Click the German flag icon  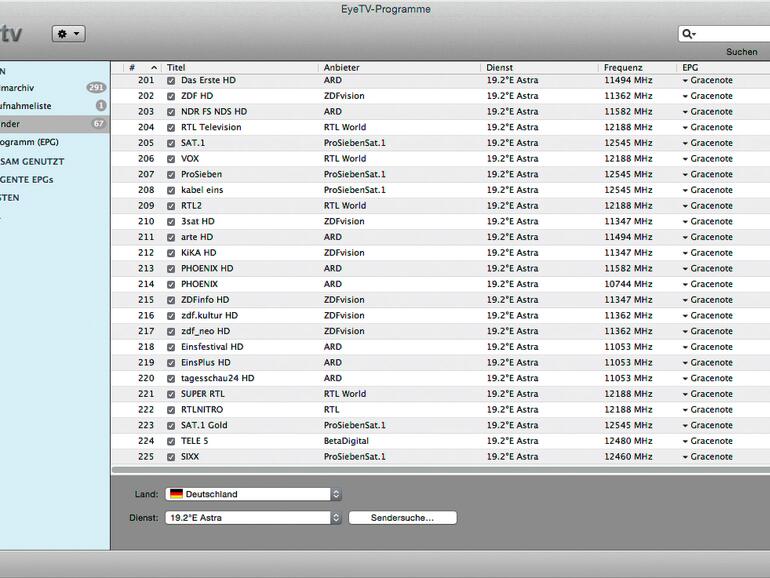pyautogui.click(x=176, y=494)
